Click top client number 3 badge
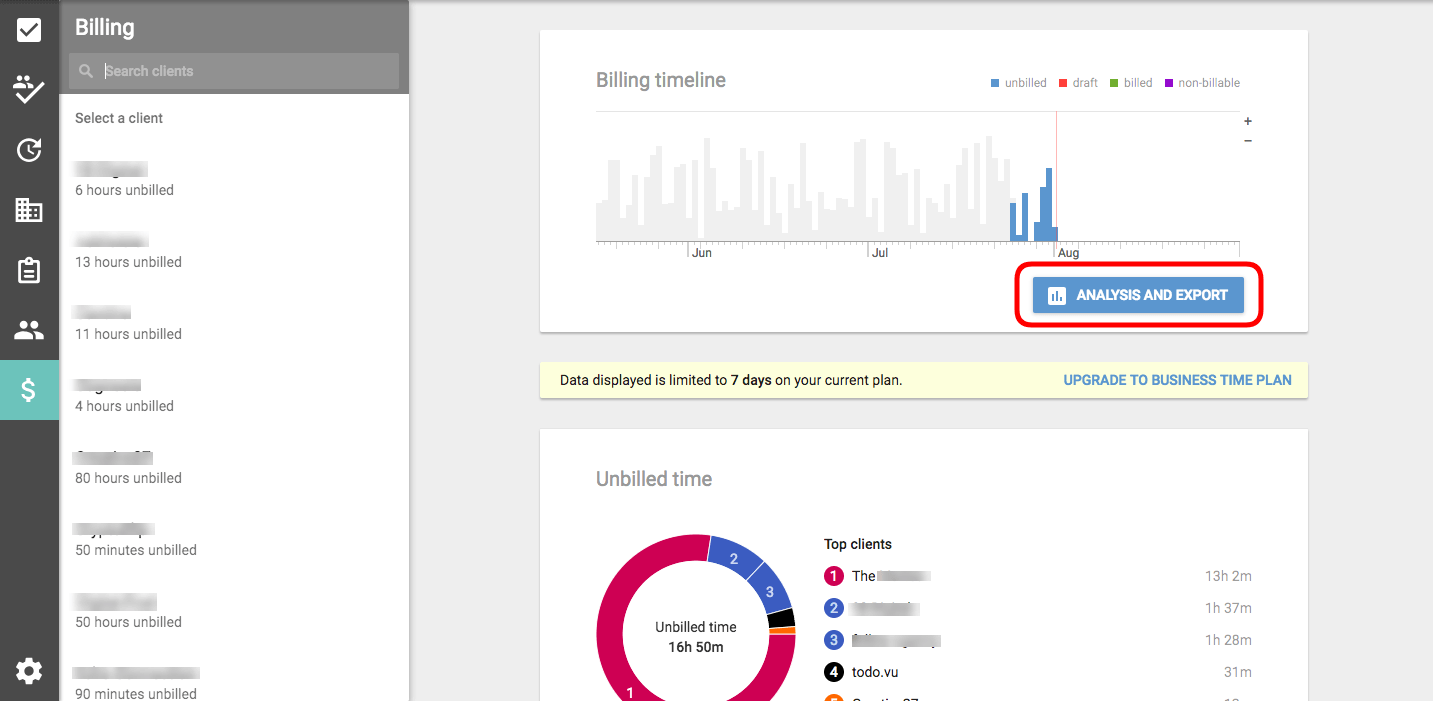1433x701 pixels. (834, 640)
